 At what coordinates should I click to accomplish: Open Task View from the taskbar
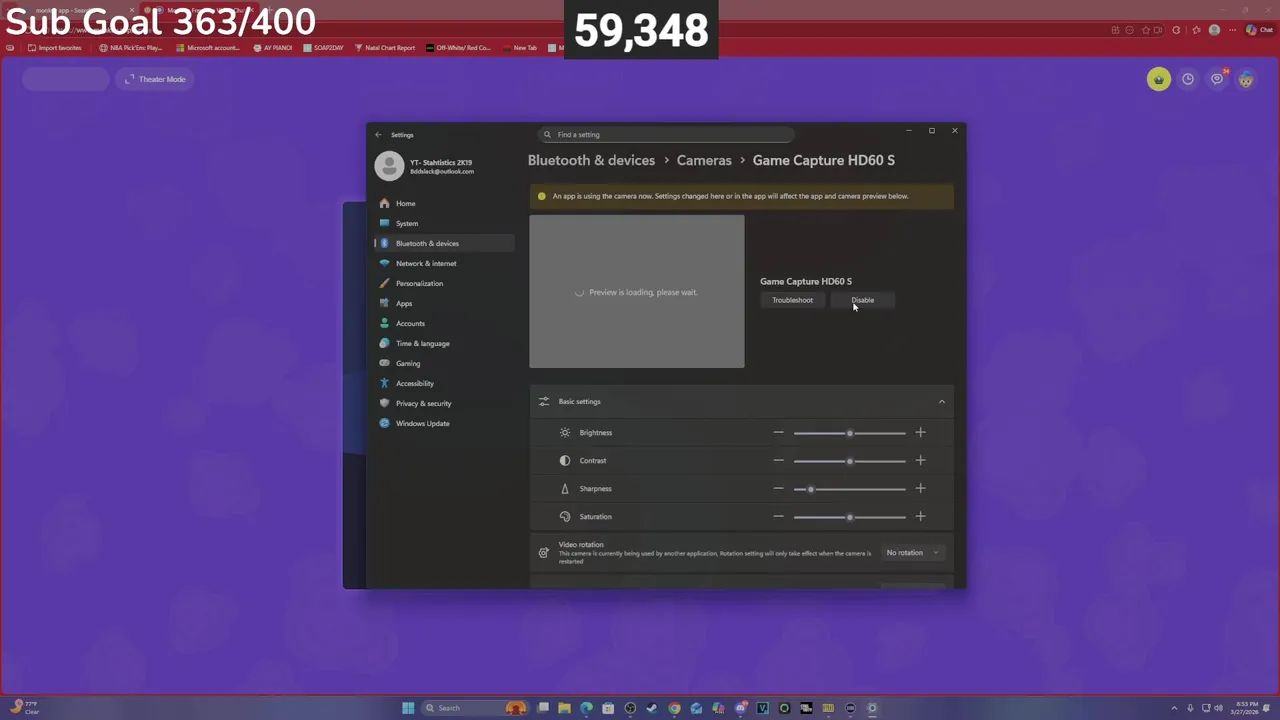[543, 708]
